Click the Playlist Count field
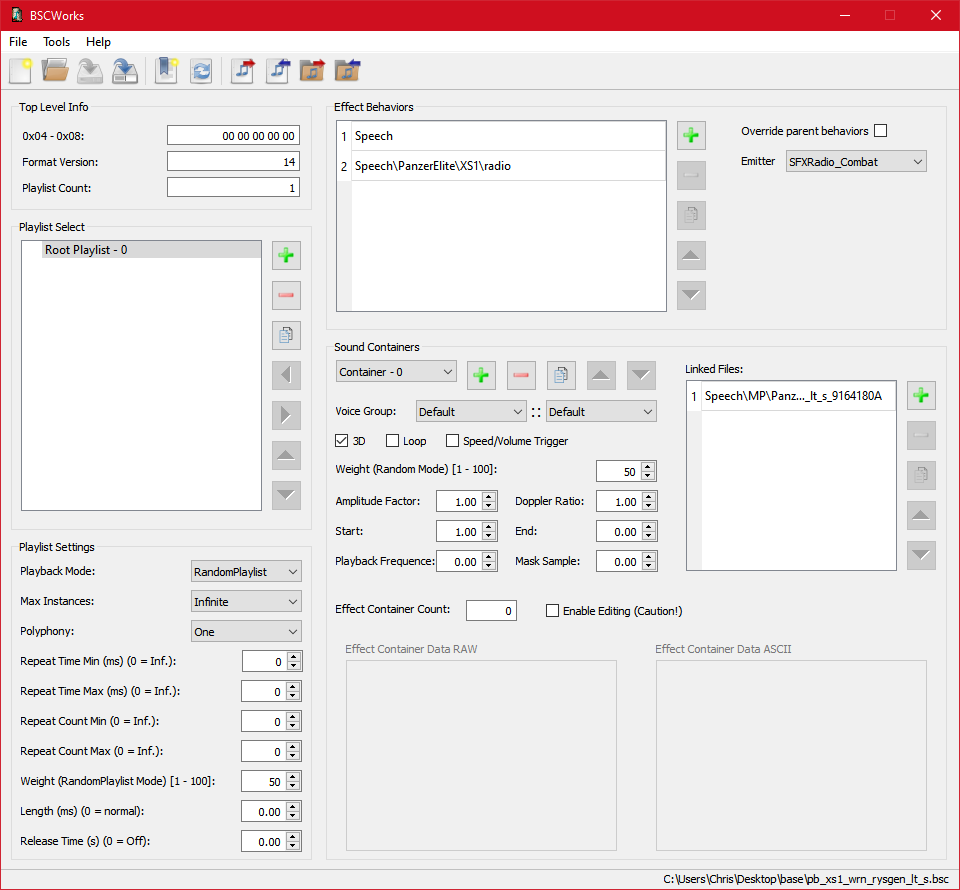960x890 pixels. (233, 187)
